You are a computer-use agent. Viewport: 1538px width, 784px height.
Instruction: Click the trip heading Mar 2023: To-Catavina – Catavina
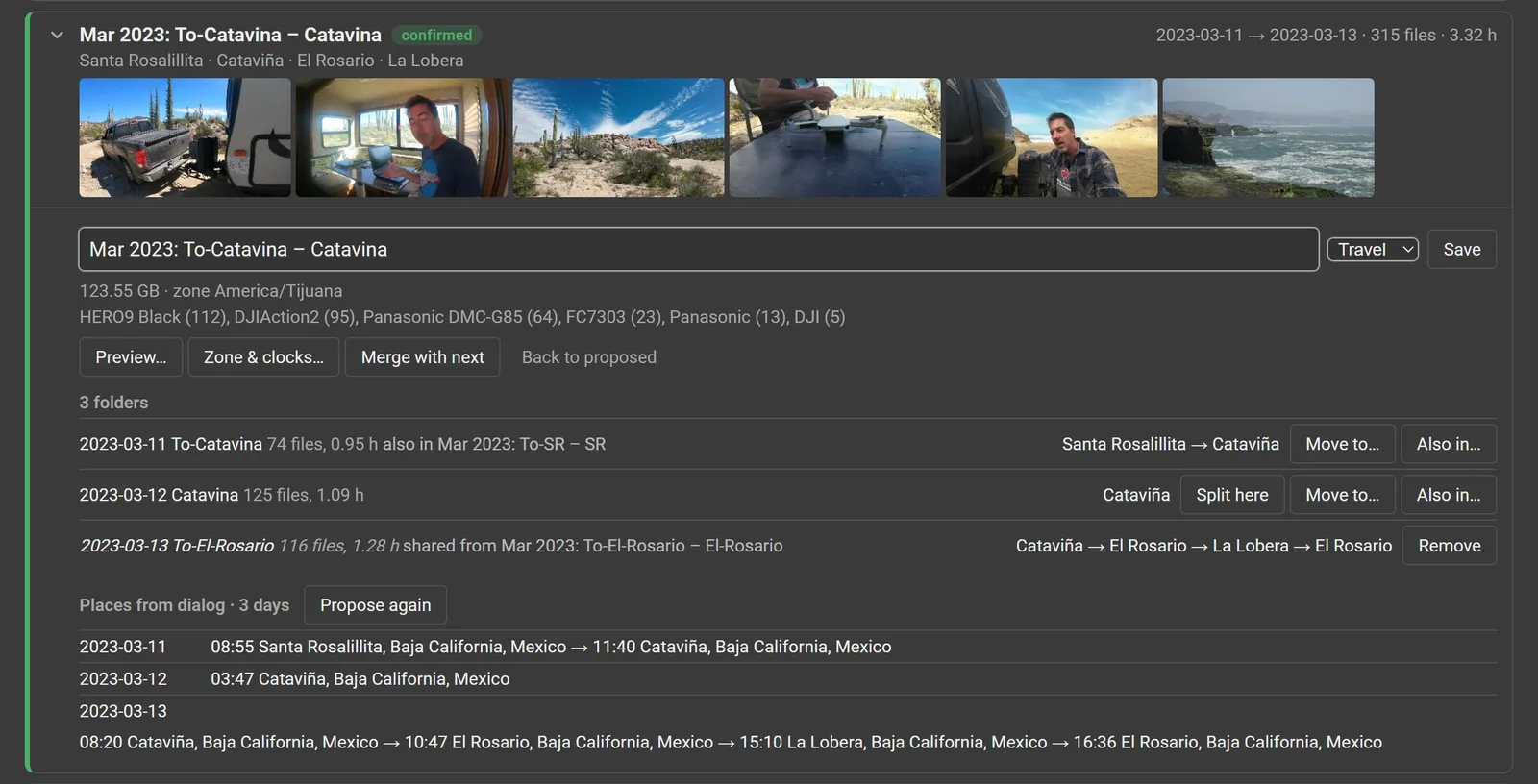[230, 36]
